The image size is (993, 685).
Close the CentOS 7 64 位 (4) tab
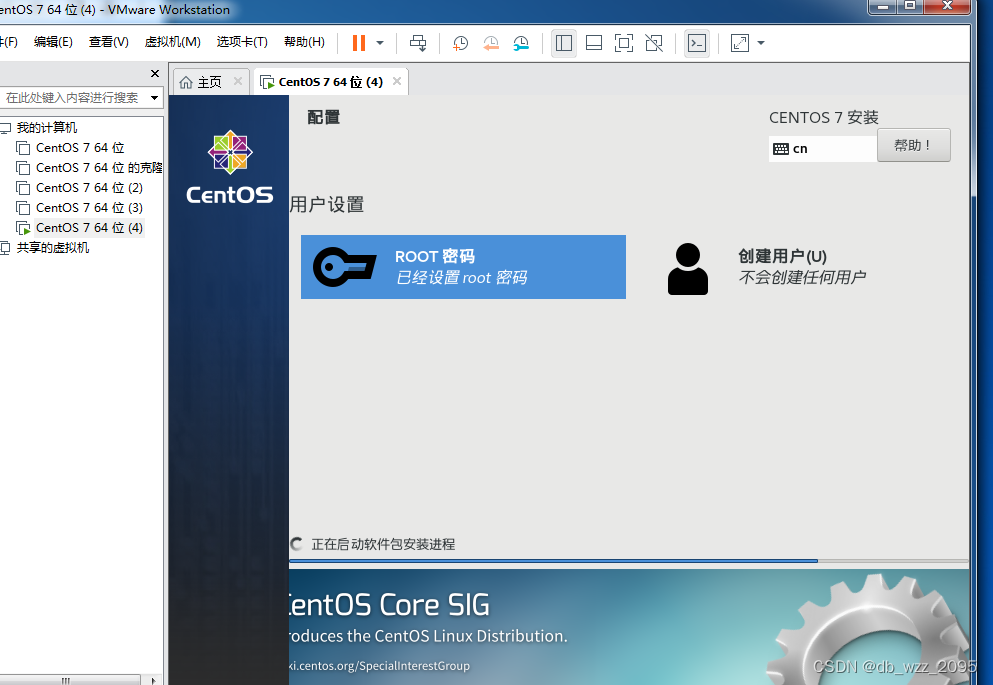pyautogui.click(x=397, y=81)
